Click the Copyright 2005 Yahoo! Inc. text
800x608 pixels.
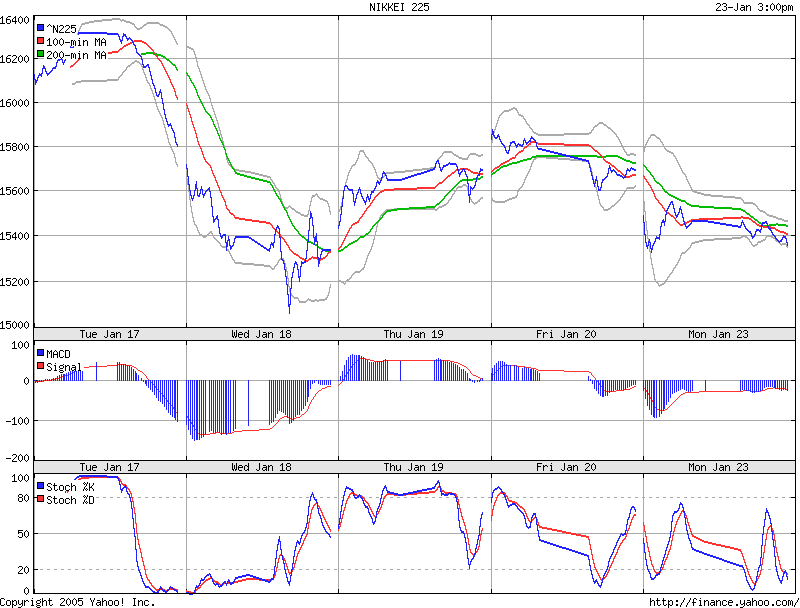(x=78, y=602)
